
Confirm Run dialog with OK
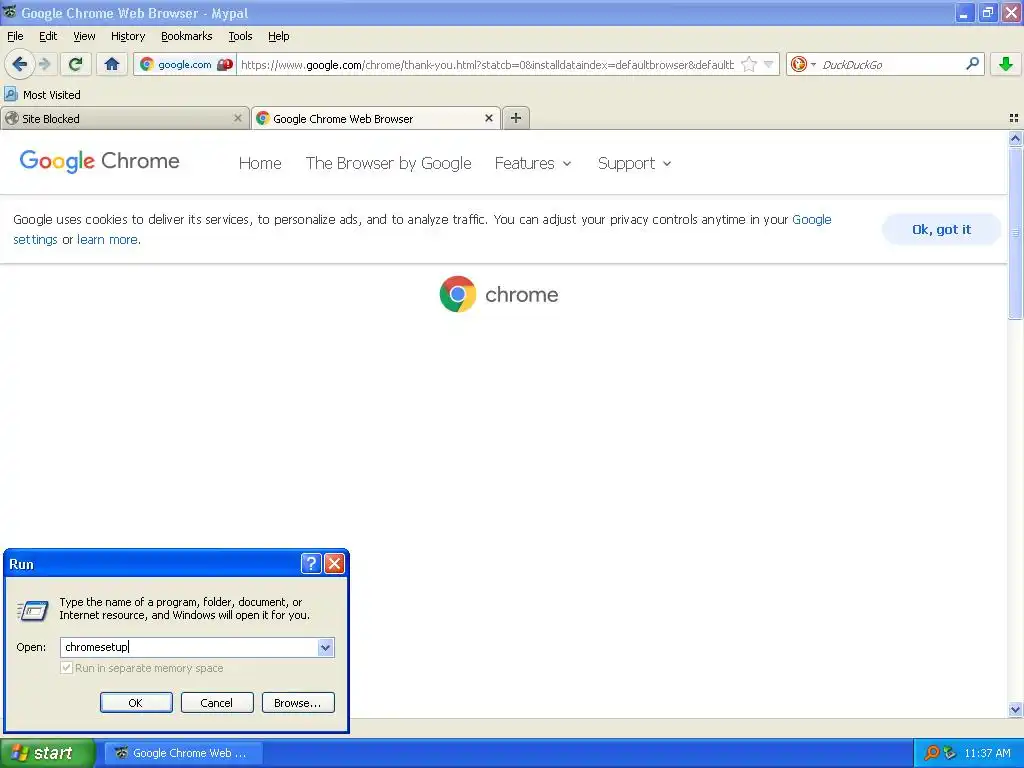(136, 703)
